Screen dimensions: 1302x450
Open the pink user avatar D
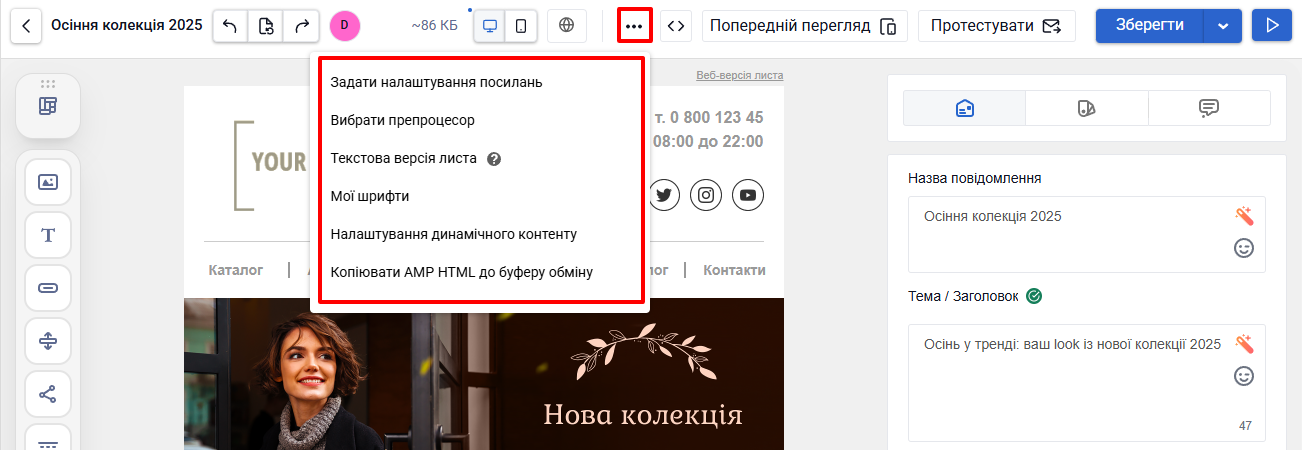[x=344, y=25]
